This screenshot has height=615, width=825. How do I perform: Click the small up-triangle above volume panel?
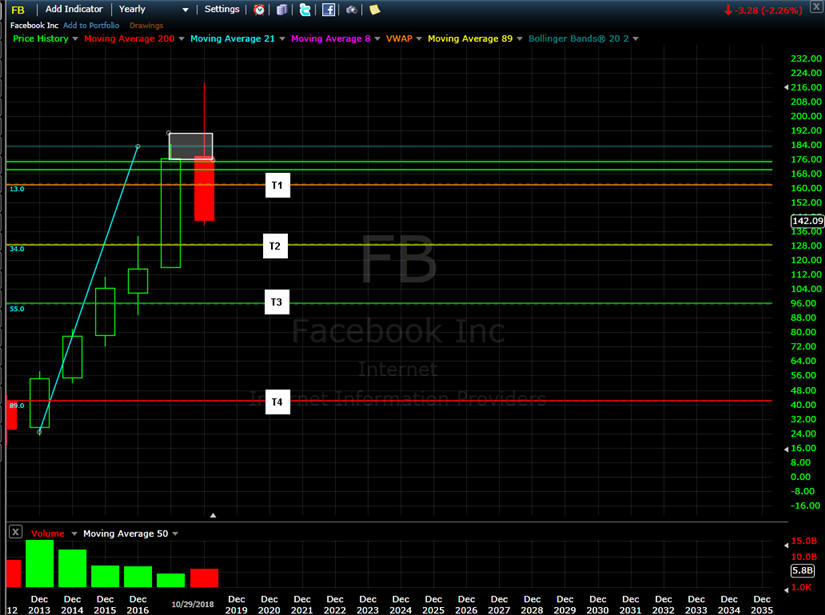pyautogui.click(x=213, y=516)
